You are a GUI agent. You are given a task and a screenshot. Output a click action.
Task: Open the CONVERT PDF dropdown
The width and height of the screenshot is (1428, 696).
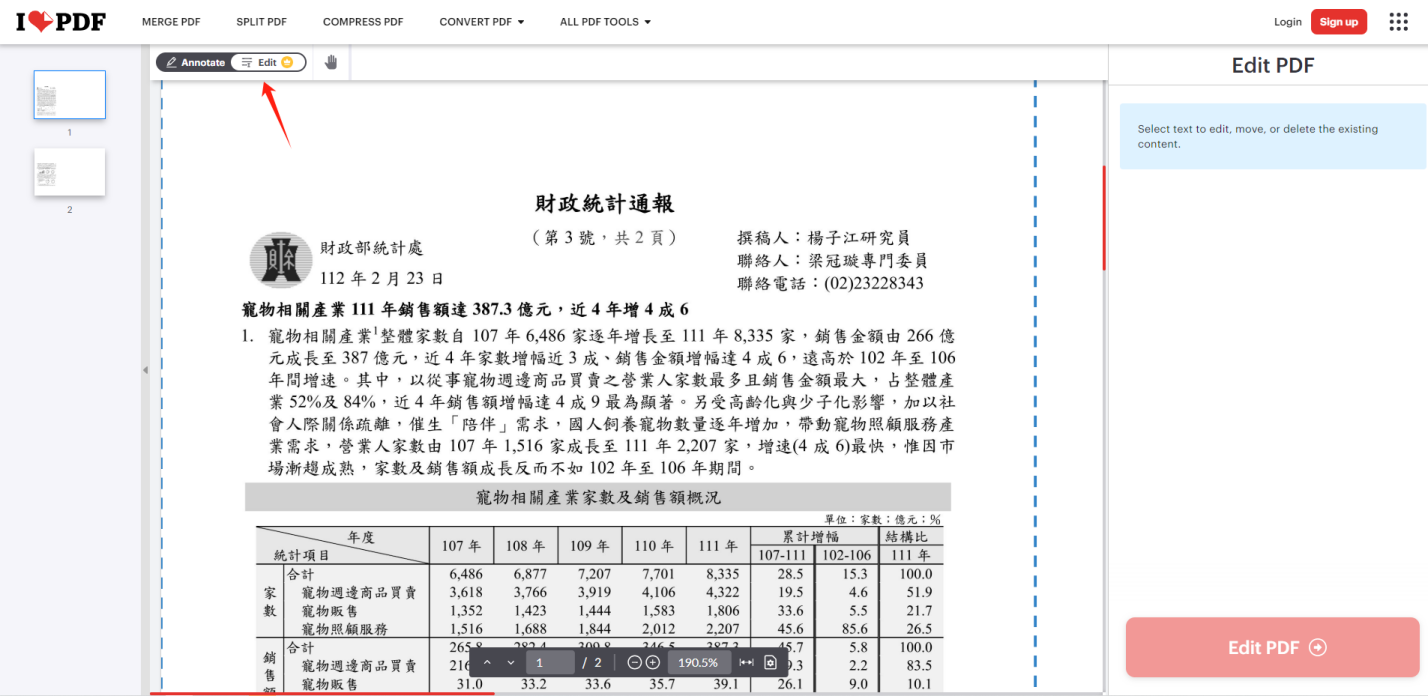[x=481, y=21]
